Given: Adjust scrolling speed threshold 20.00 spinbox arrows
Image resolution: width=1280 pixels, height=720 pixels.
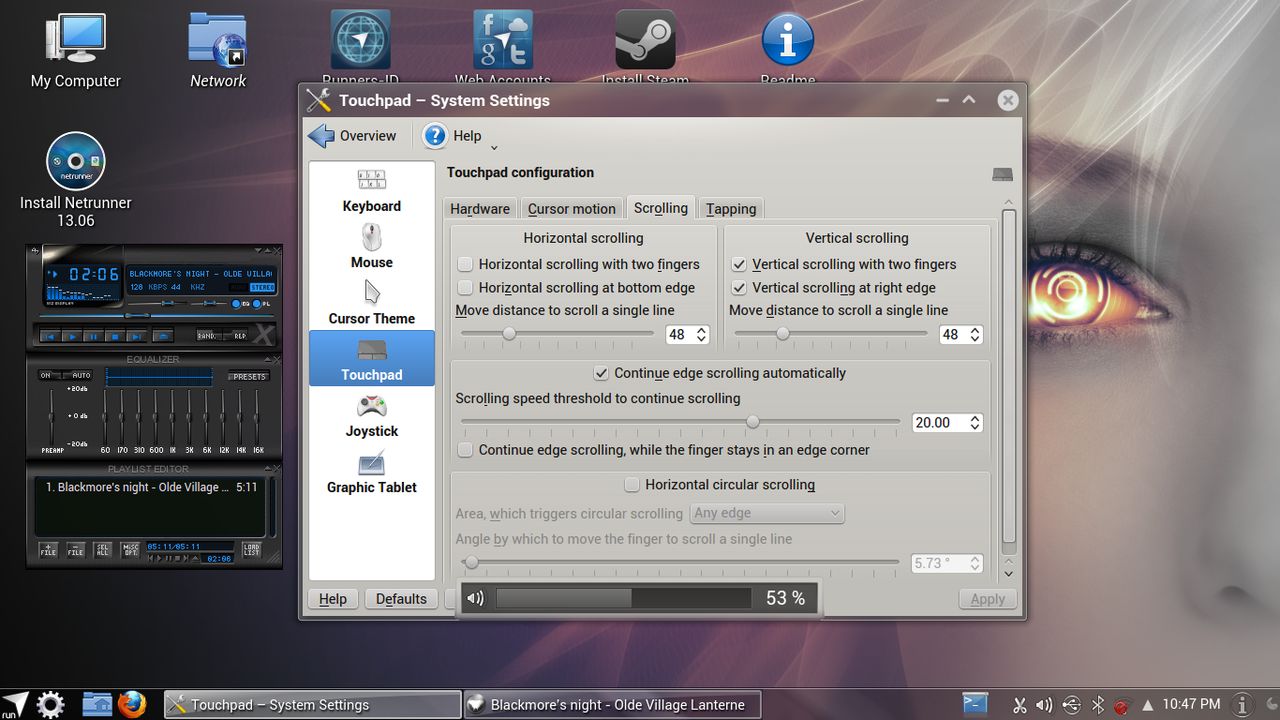Looking at the screenshot, I should point(975,423).
